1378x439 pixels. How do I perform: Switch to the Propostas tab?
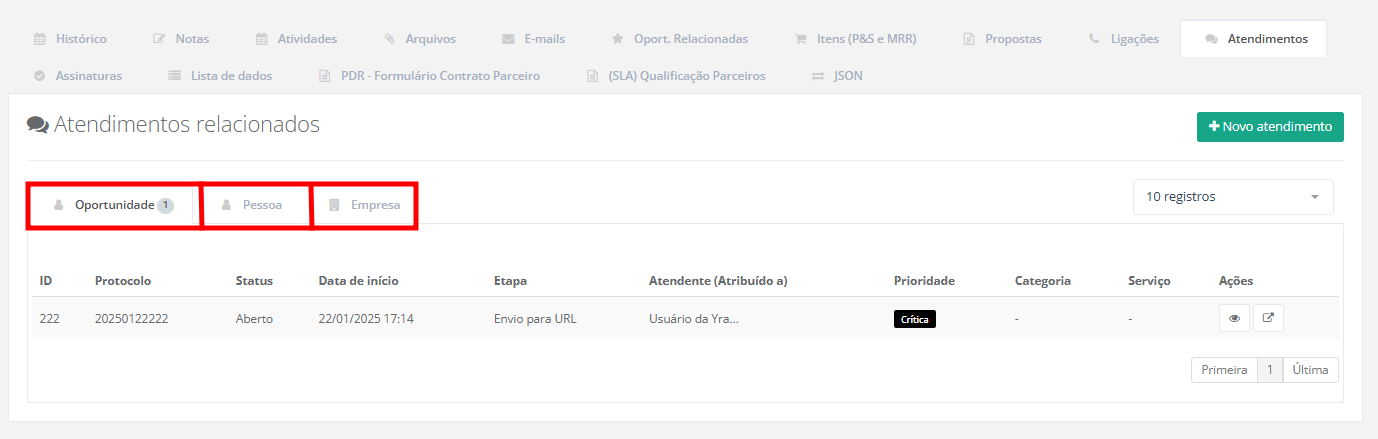[x=1002, y=39]
